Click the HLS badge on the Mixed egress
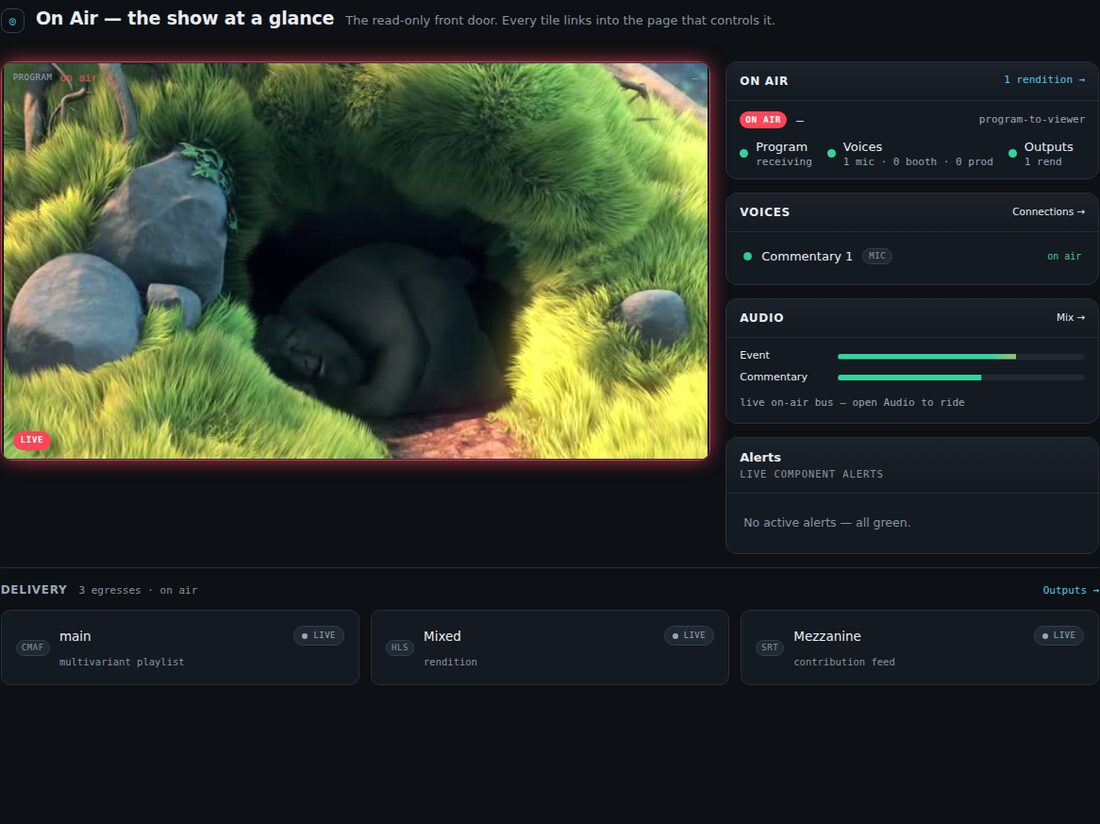The height and width of the screenshot is (824, 1100). pos(400,647)
